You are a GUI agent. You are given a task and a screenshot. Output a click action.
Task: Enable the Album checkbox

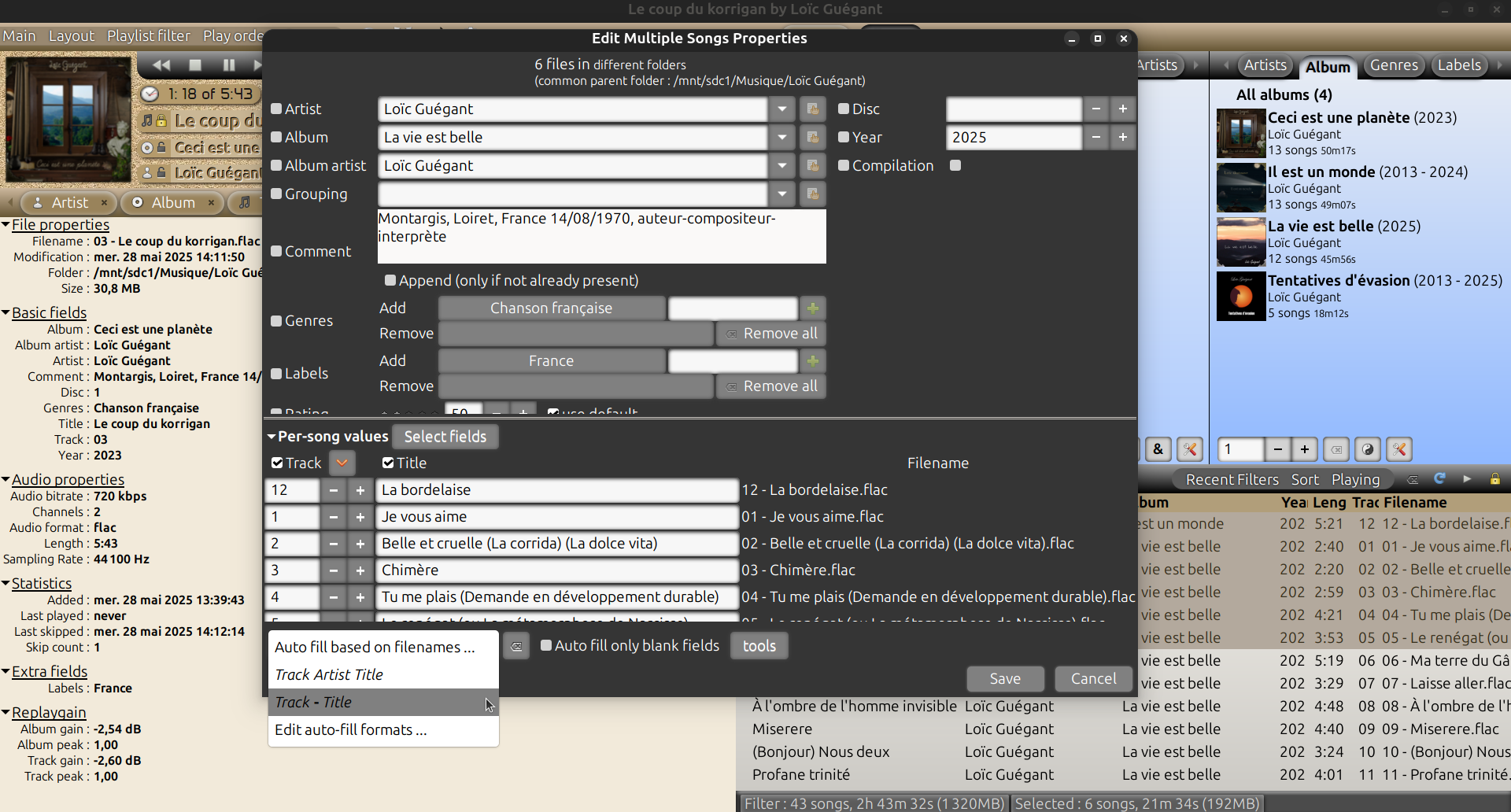276,137
